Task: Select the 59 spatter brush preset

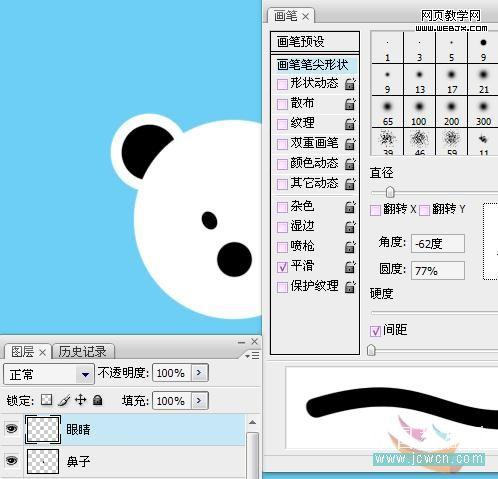Action: (451, 142)
